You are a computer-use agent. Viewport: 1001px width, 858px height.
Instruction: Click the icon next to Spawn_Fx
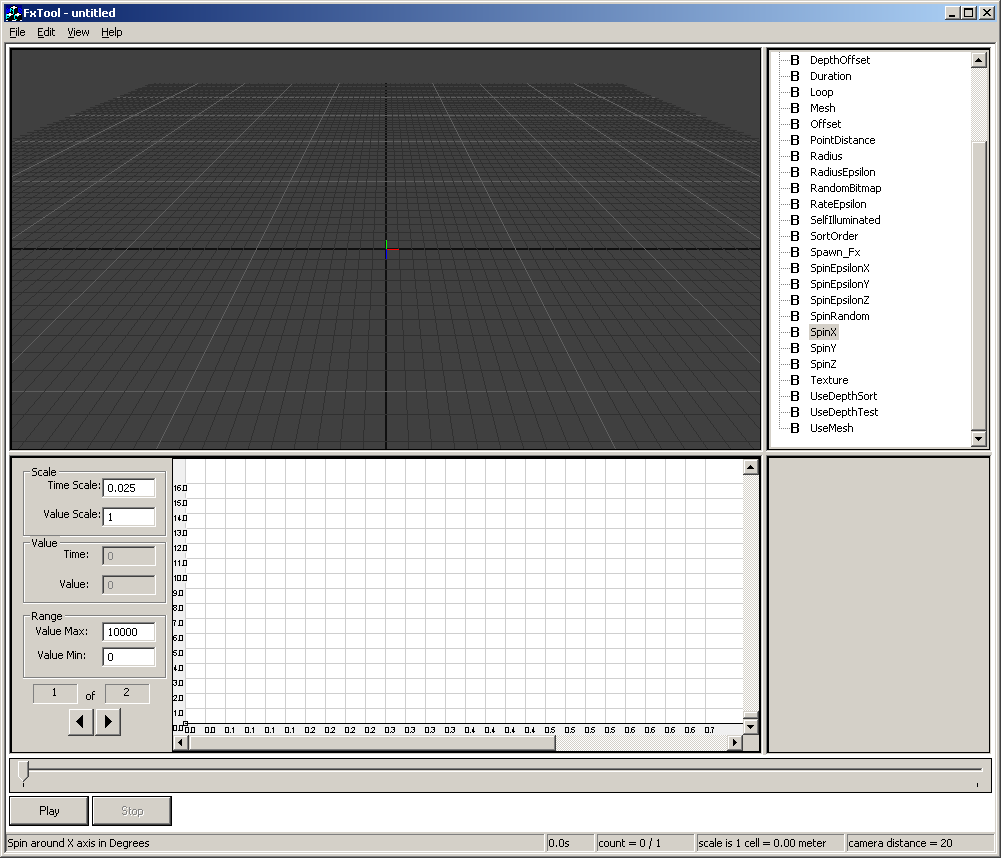(795, 252)
